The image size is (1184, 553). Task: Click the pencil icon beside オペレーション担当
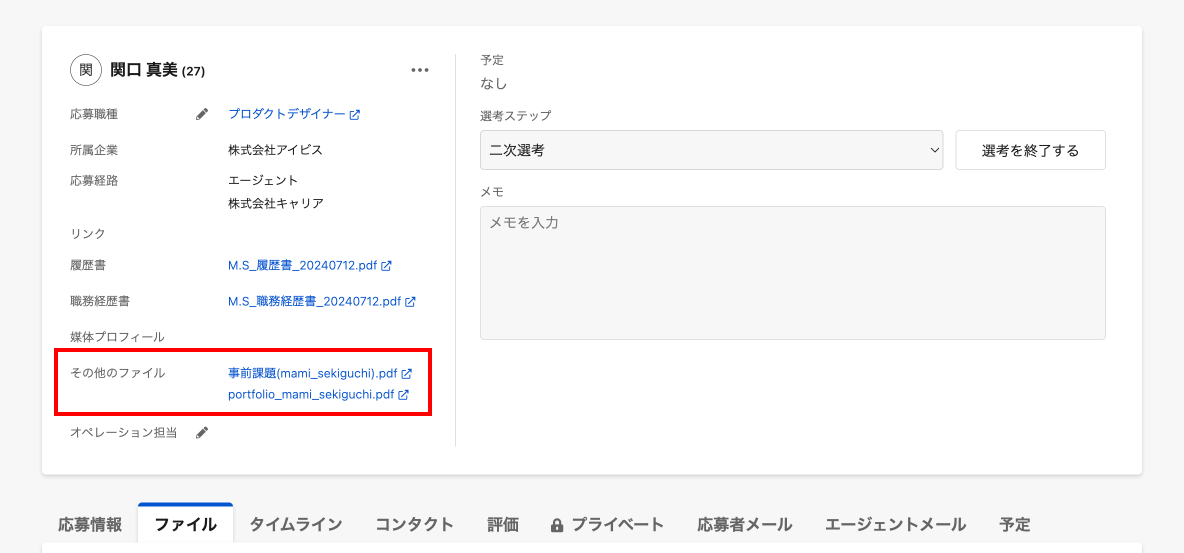coord(202,433)
